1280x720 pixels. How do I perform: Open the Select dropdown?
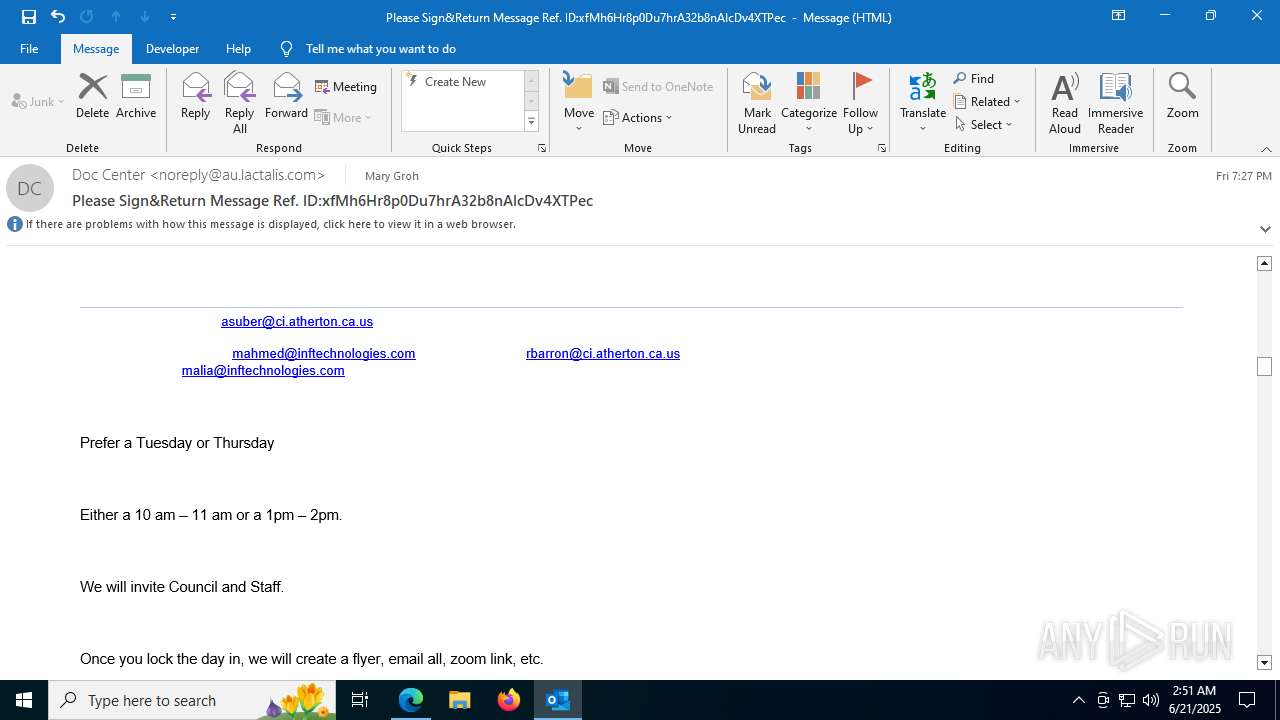pos(984,124)
